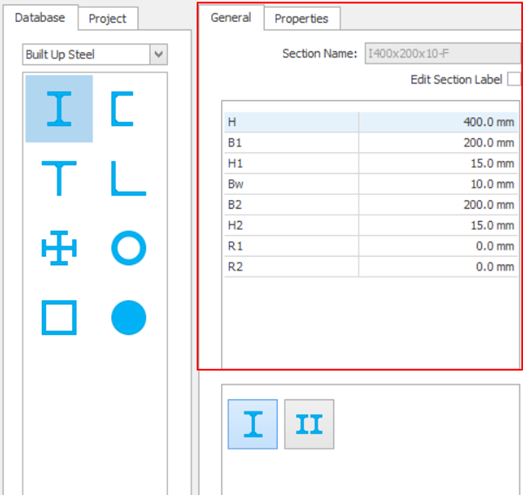Switch to the Project tab
Image resolution: width=523 pixels, height=495 pixels.
coord(107,18)
